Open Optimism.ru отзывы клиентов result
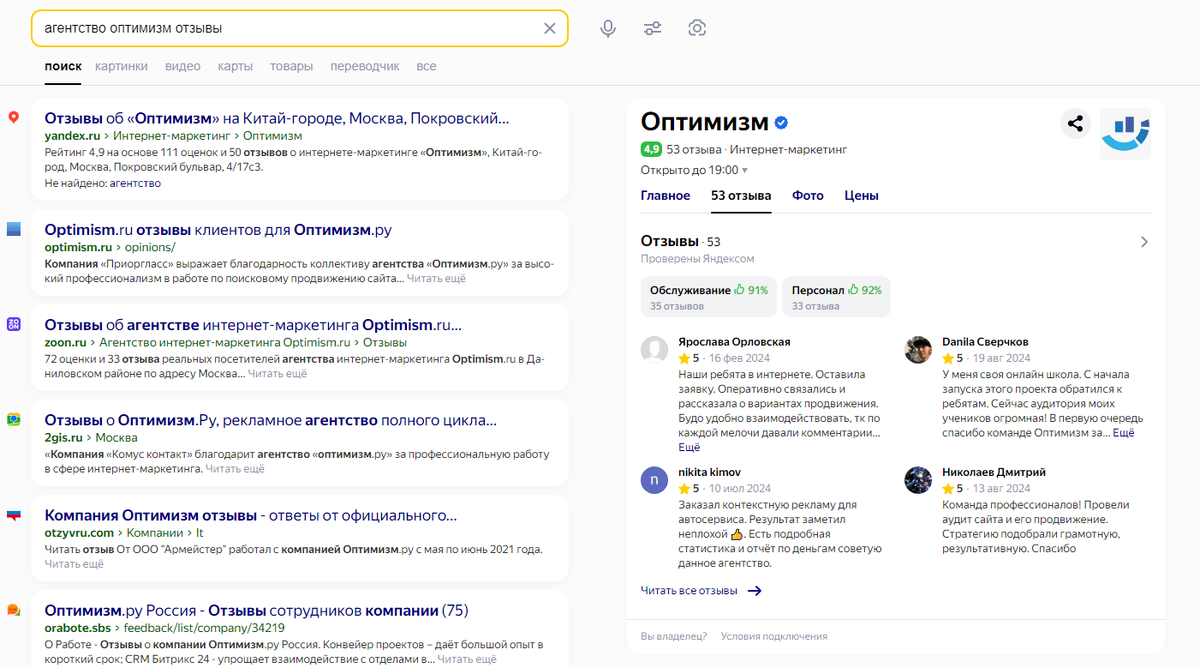This screenshot has width=1200, height=668. [218, 230]
